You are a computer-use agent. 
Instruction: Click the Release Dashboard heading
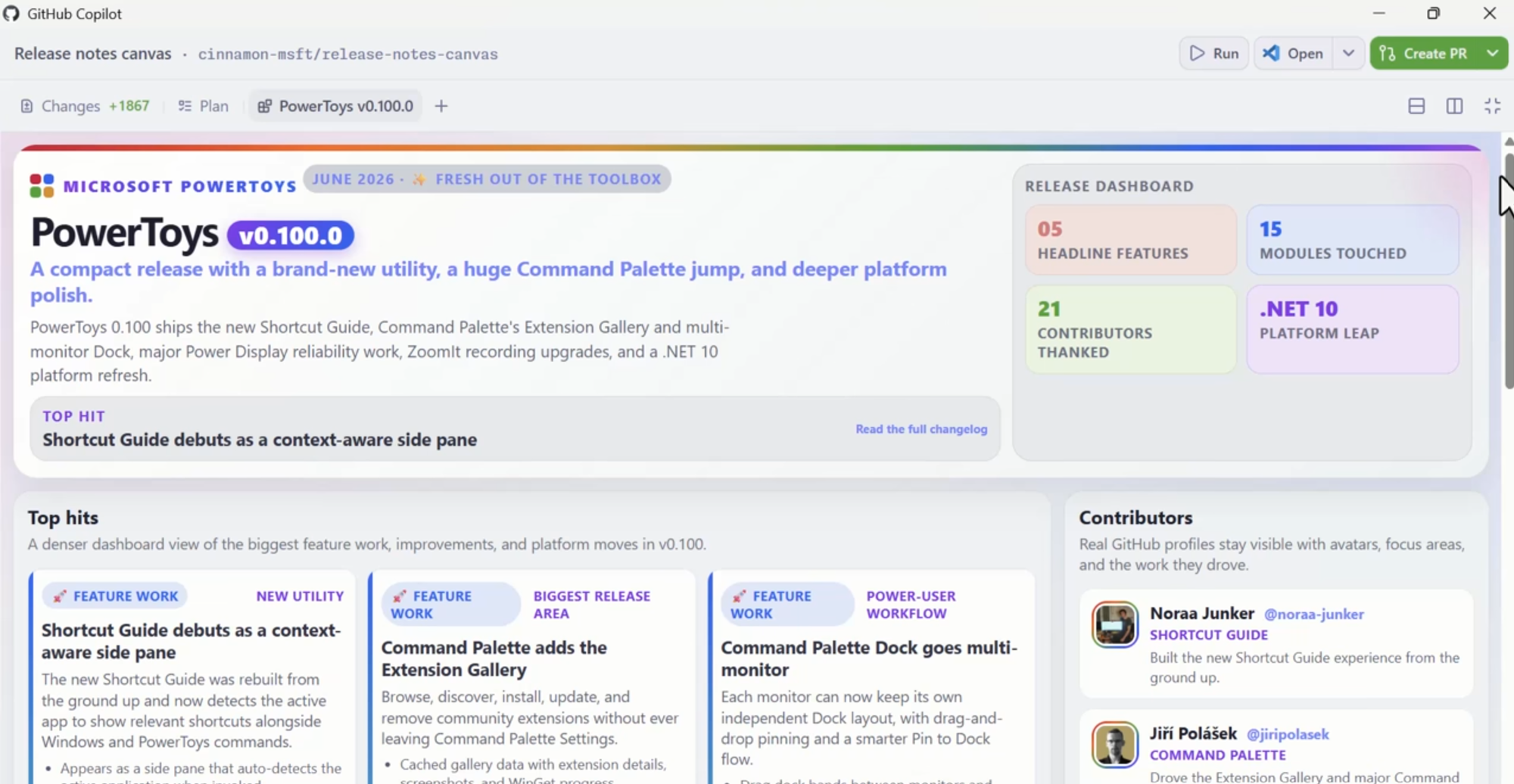coord(1109,186)
